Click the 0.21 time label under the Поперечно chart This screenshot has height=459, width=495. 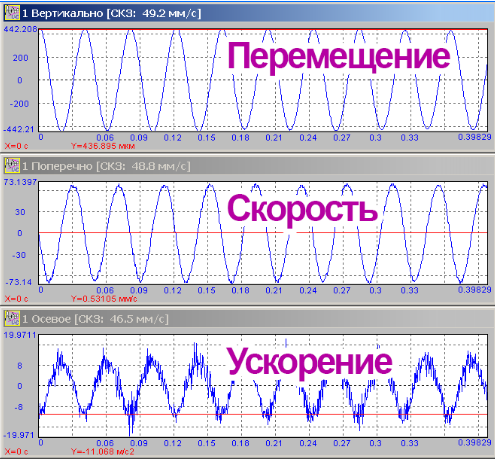pyautogui.click(x=274, y=290)
